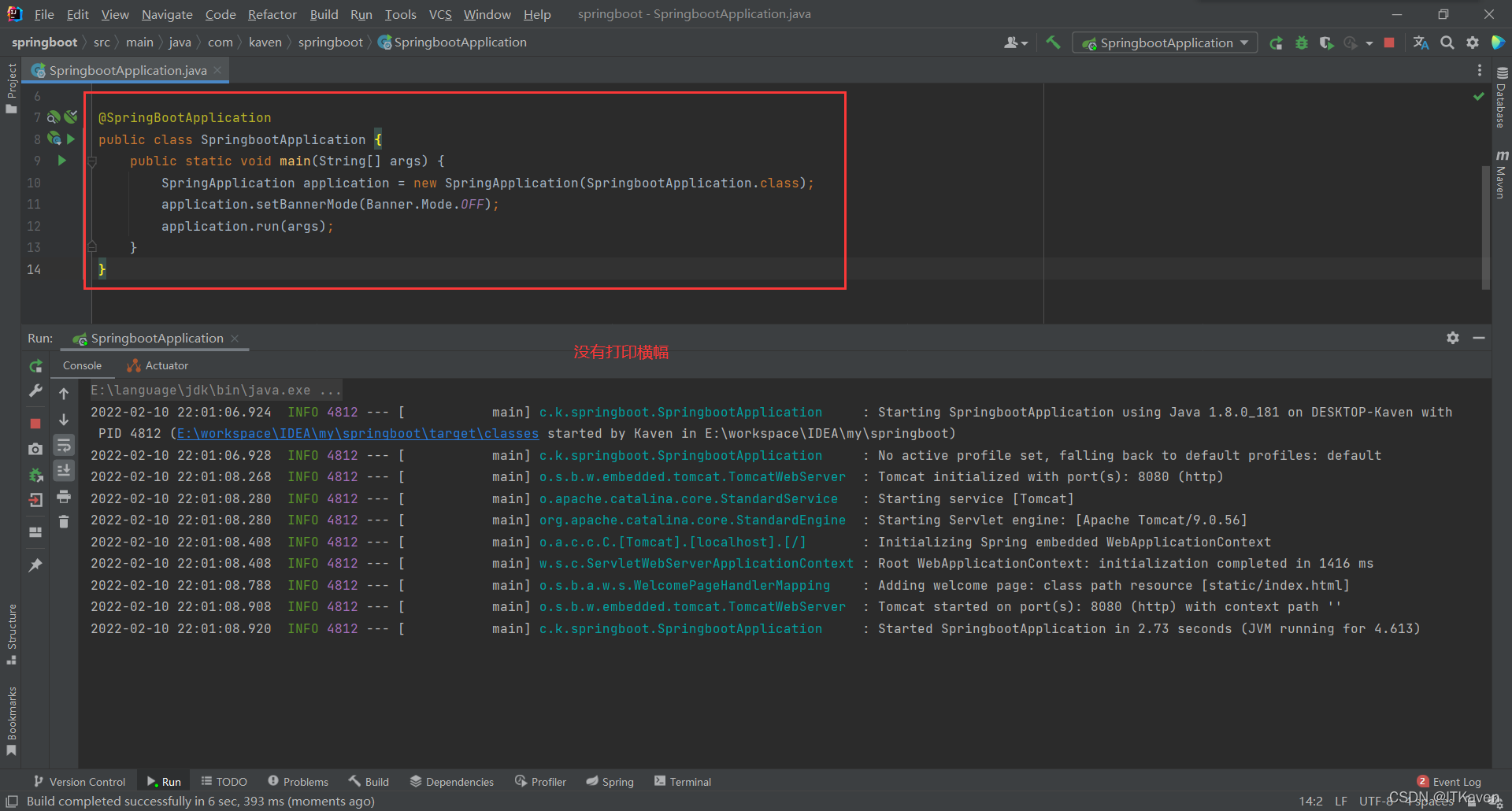This screenshot has height=811, width=1512.
Task: Click the Exit icon in Run panel
Action: (35, 500)
